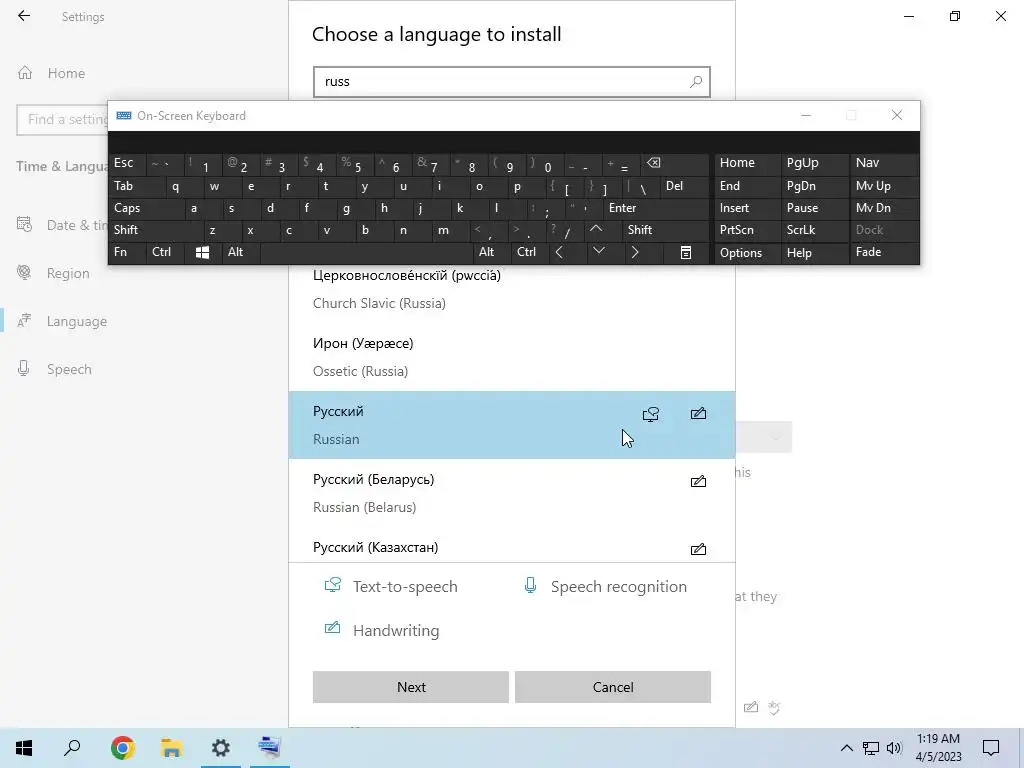
Task: Click the spacebar on On-Screen Keyboard
Action: coord(366,253)
